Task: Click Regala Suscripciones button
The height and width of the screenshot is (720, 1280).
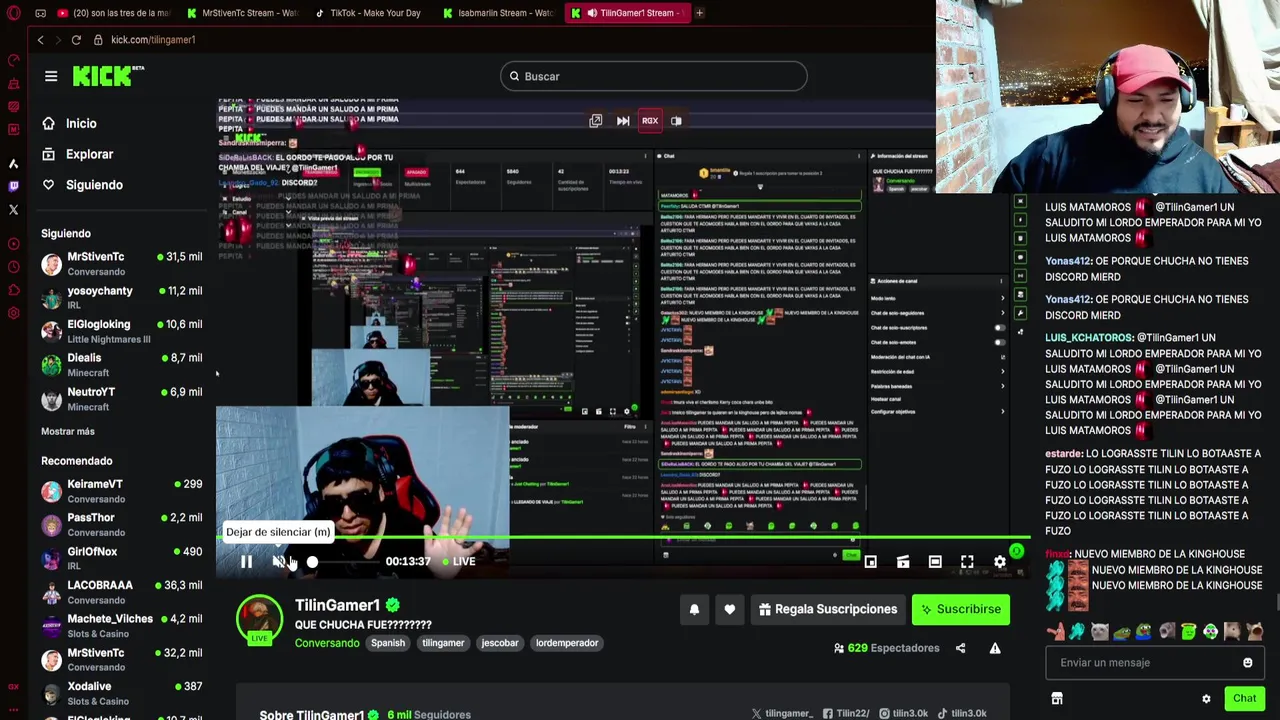Action: click(828, 609)
